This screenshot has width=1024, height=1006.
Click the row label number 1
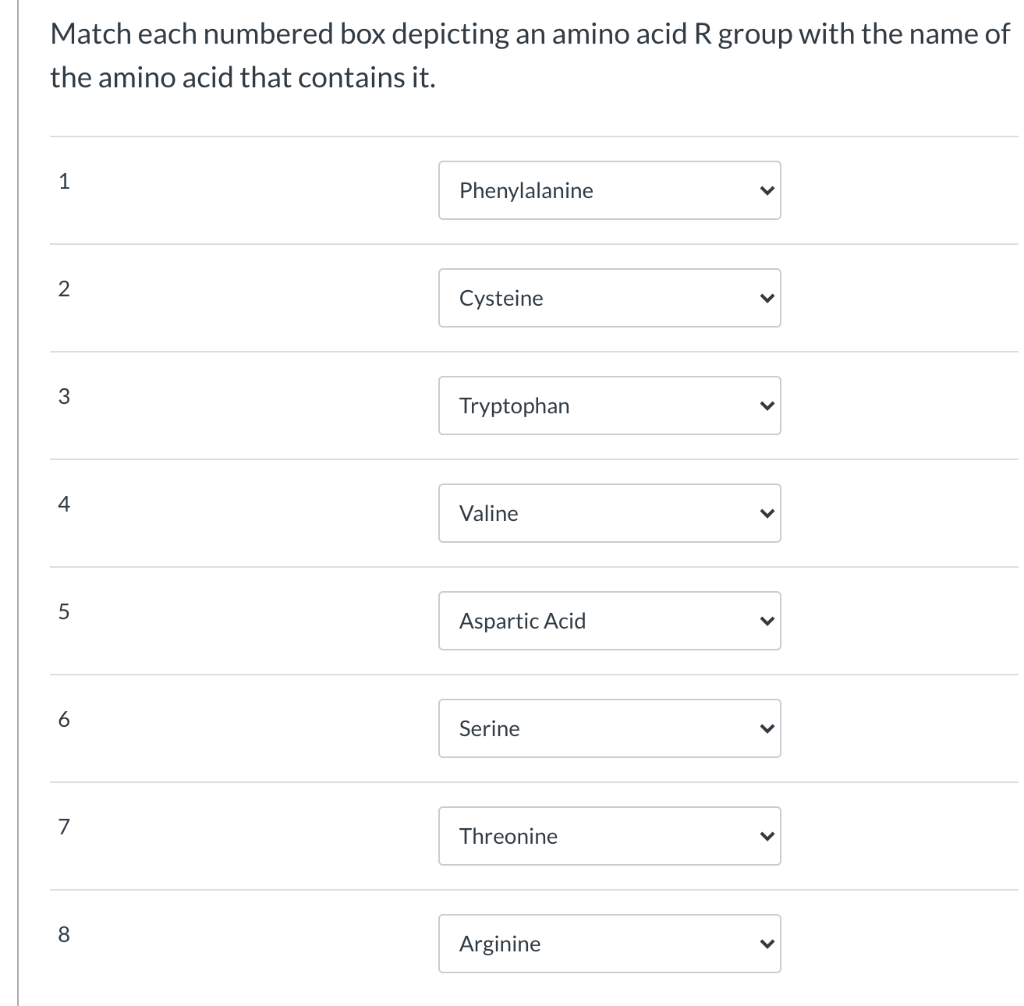64,181
